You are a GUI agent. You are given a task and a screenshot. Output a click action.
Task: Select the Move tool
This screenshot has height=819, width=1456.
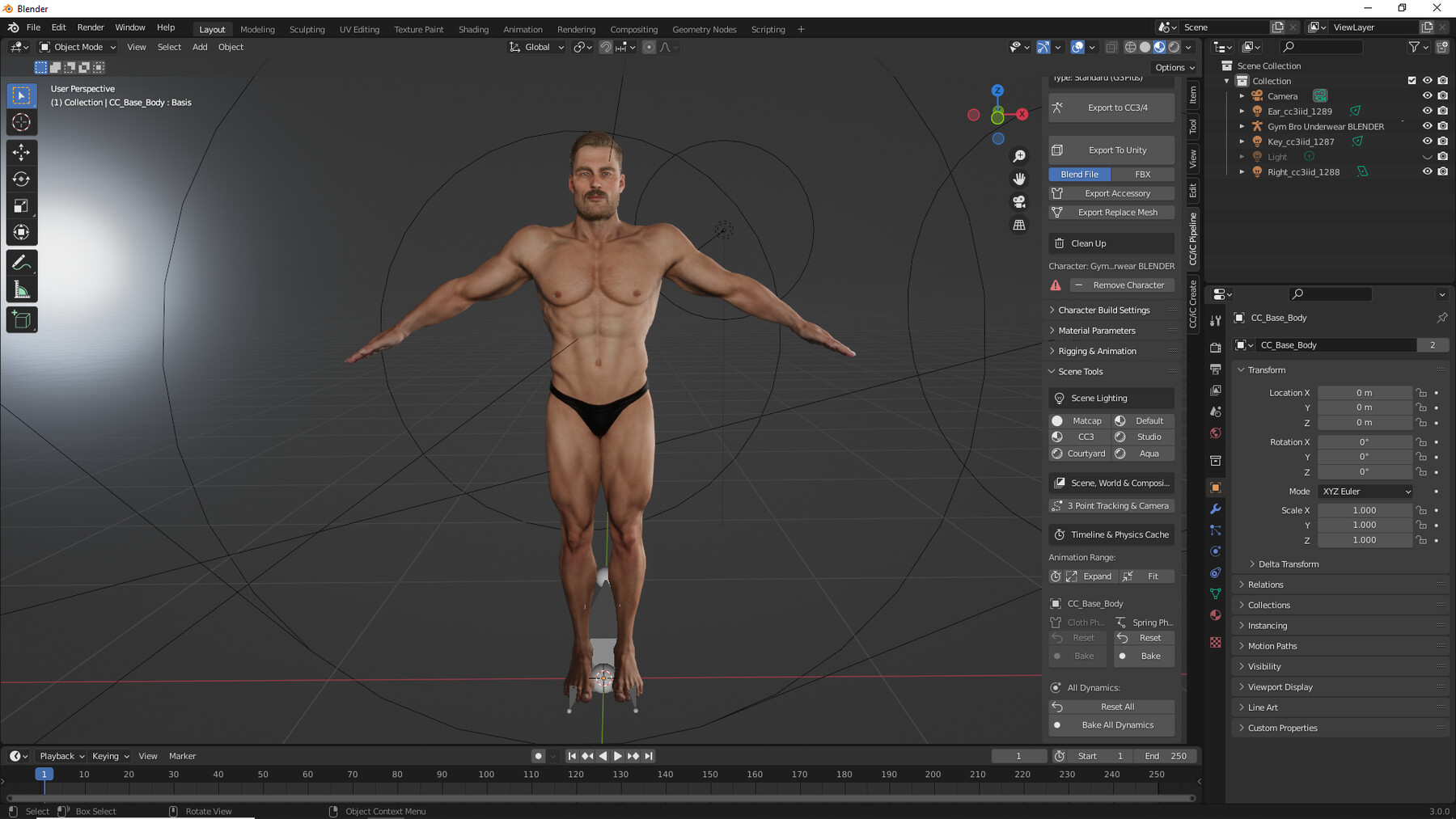[x=22, y=152]
